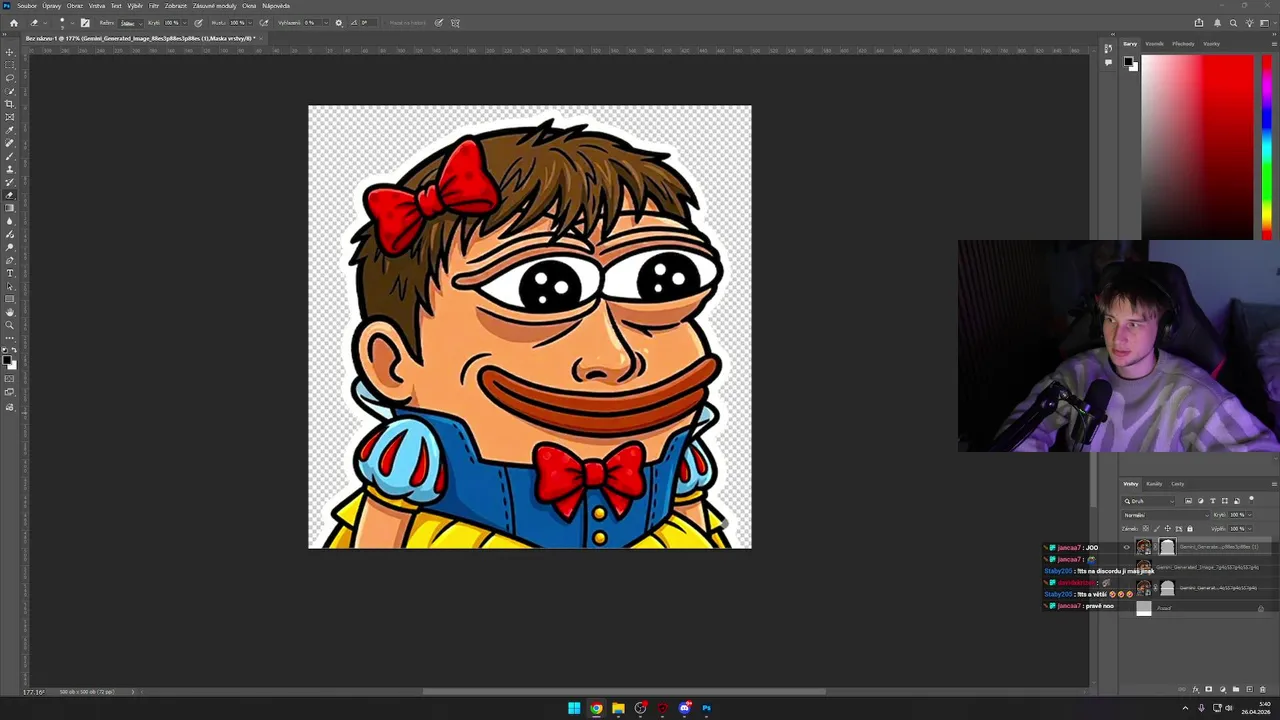The width and height of the screenshot is (1280, 720).
Task: Toggle type layer filter
Action: pyautogui.click(x=1213, y=501)
